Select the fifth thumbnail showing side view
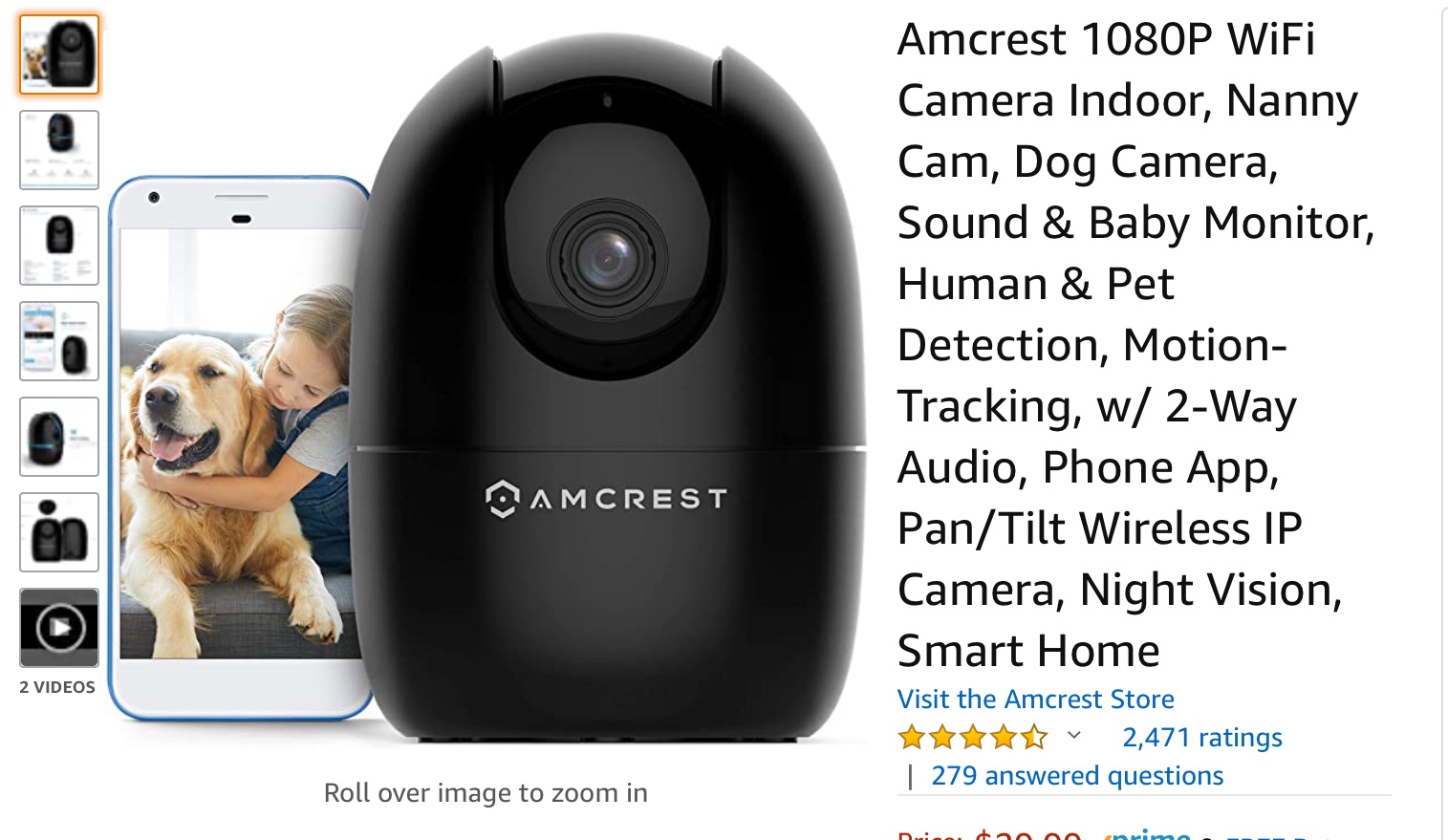The image size is (1448, 840). [x=59, y=437]
